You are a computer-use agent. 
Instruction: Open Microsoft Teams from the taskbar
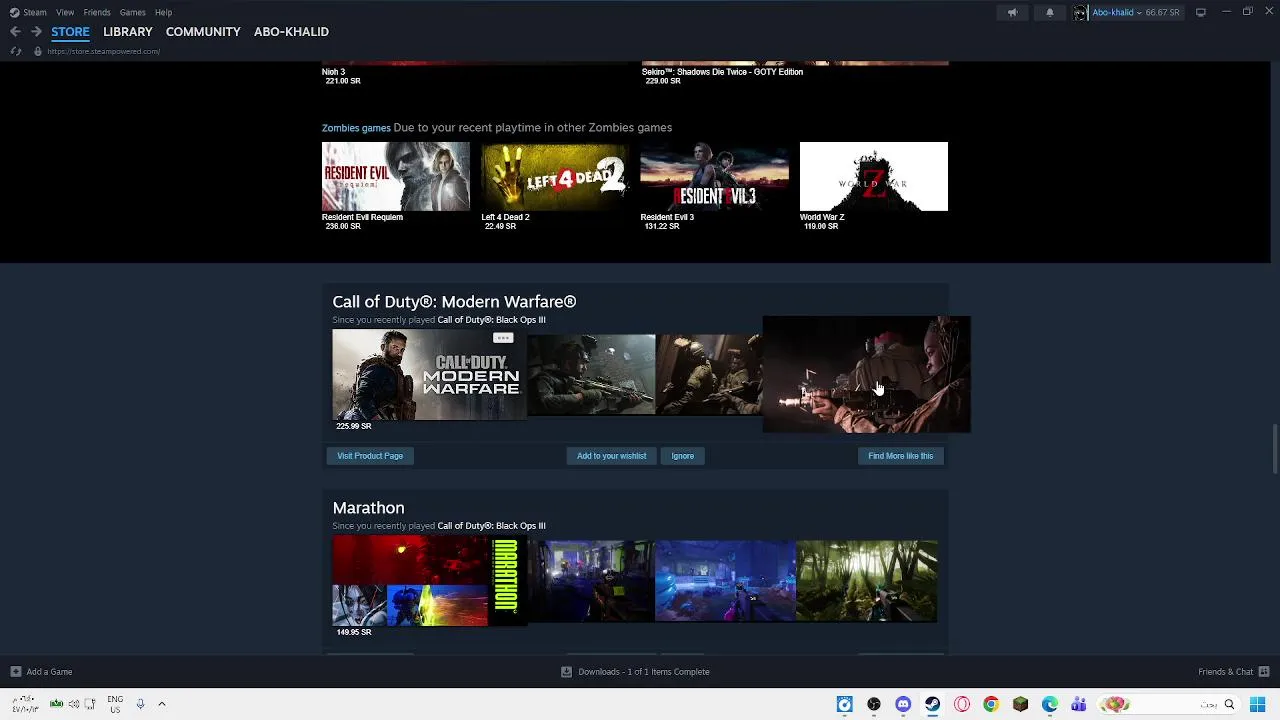(1079, 704)
